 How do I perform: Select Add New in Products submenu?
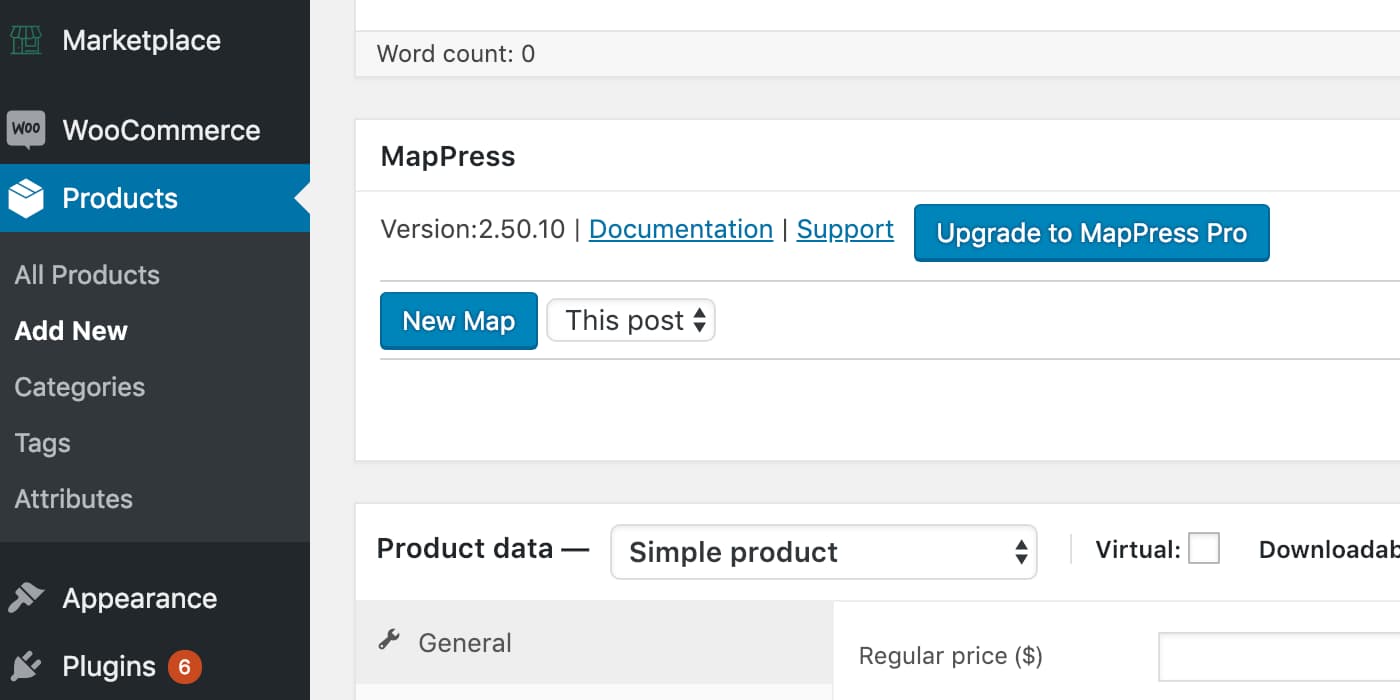[71, 331]
